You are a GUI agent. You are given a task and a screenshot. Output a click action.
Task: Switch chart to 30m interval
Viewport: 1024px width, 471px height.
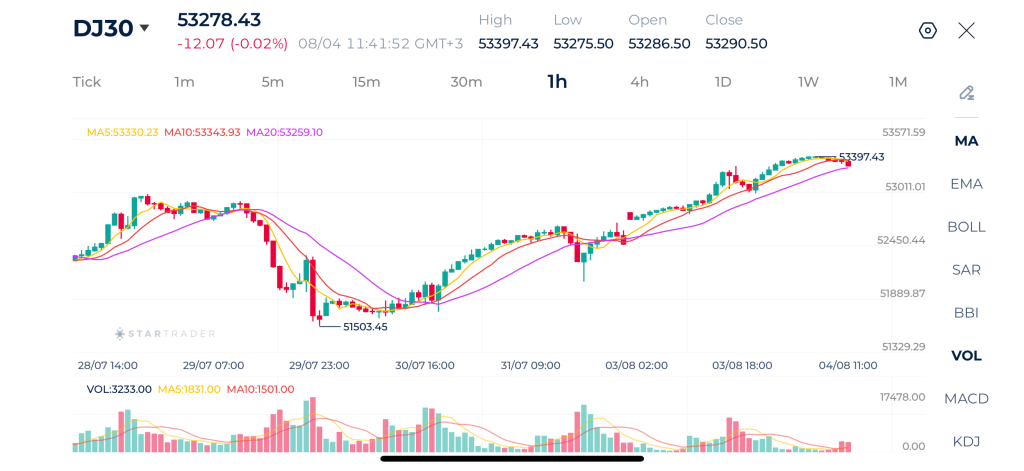click(466, 82)
